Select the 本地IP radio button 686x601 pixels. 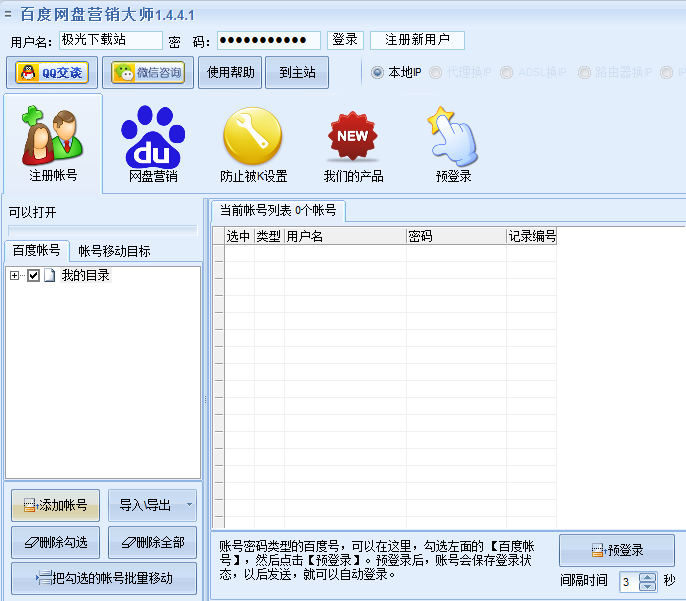point(377,72)
